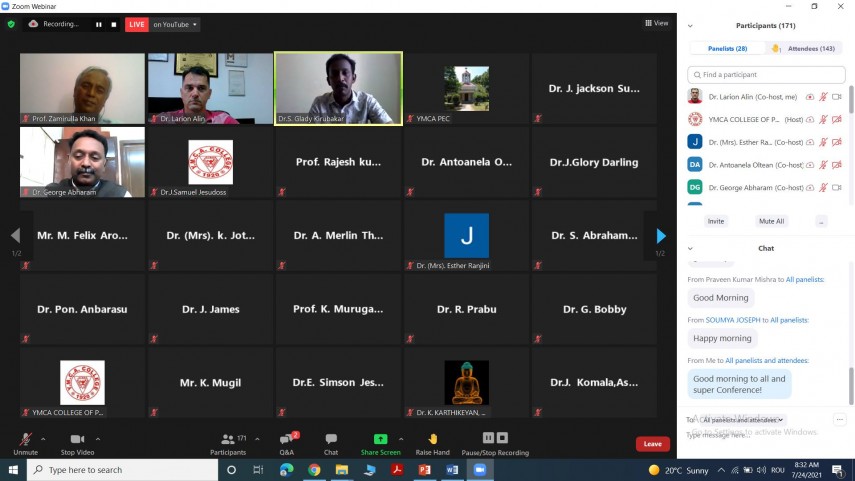
Task: Go to next gallery page arrow
Action: click(661, 236)
